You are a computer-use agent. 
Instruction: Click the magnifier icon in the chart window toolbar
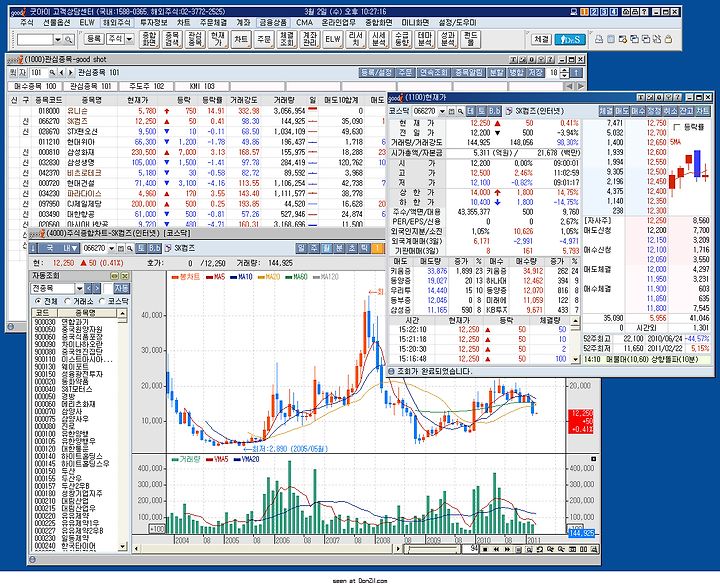130,248
